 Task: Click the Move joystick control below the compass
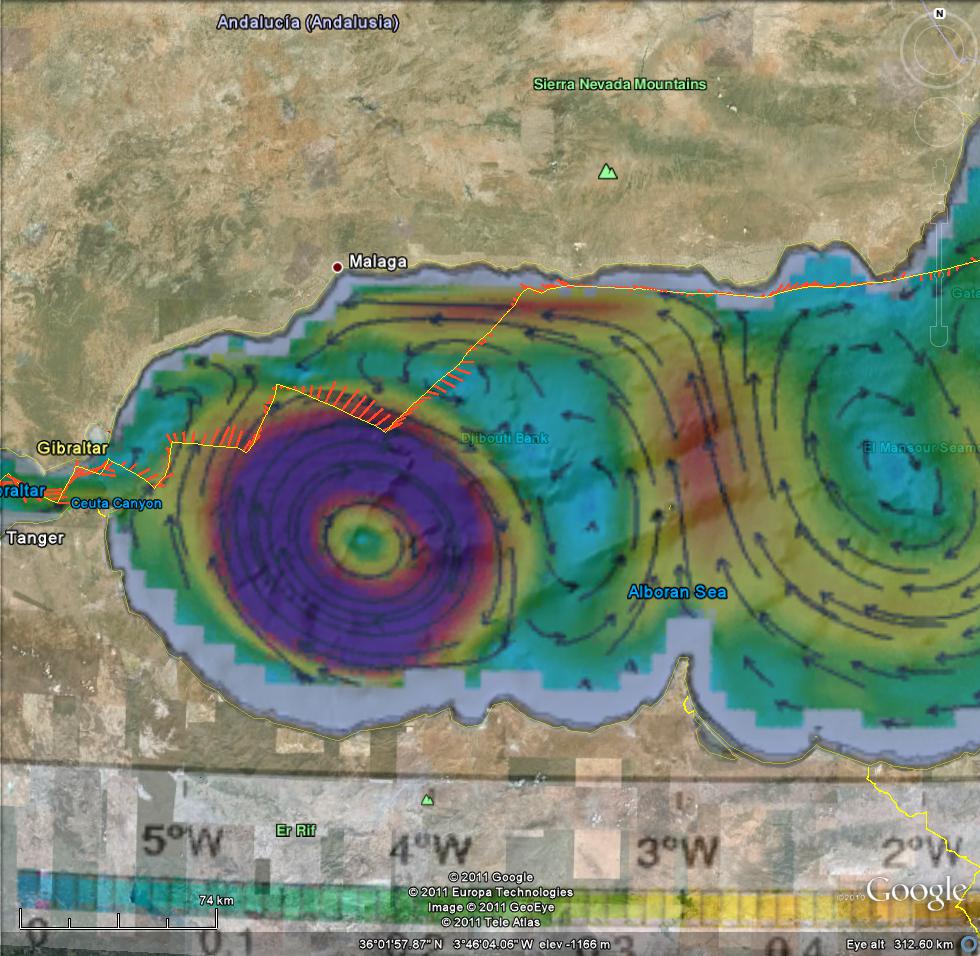pyautogui.click(x=937, y=122)
